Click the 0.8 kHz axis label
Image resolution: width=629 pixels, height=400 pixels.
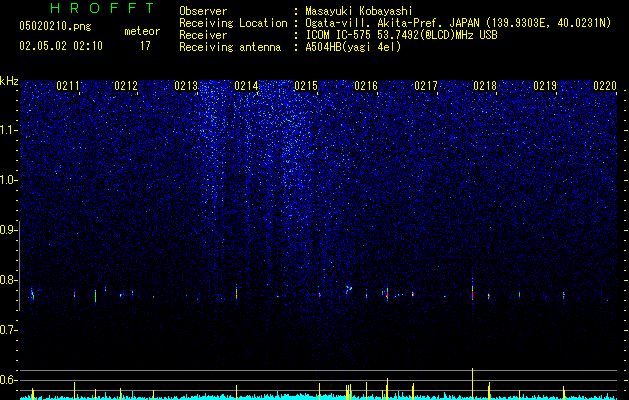pyautogui.click(x=9, y=280)
